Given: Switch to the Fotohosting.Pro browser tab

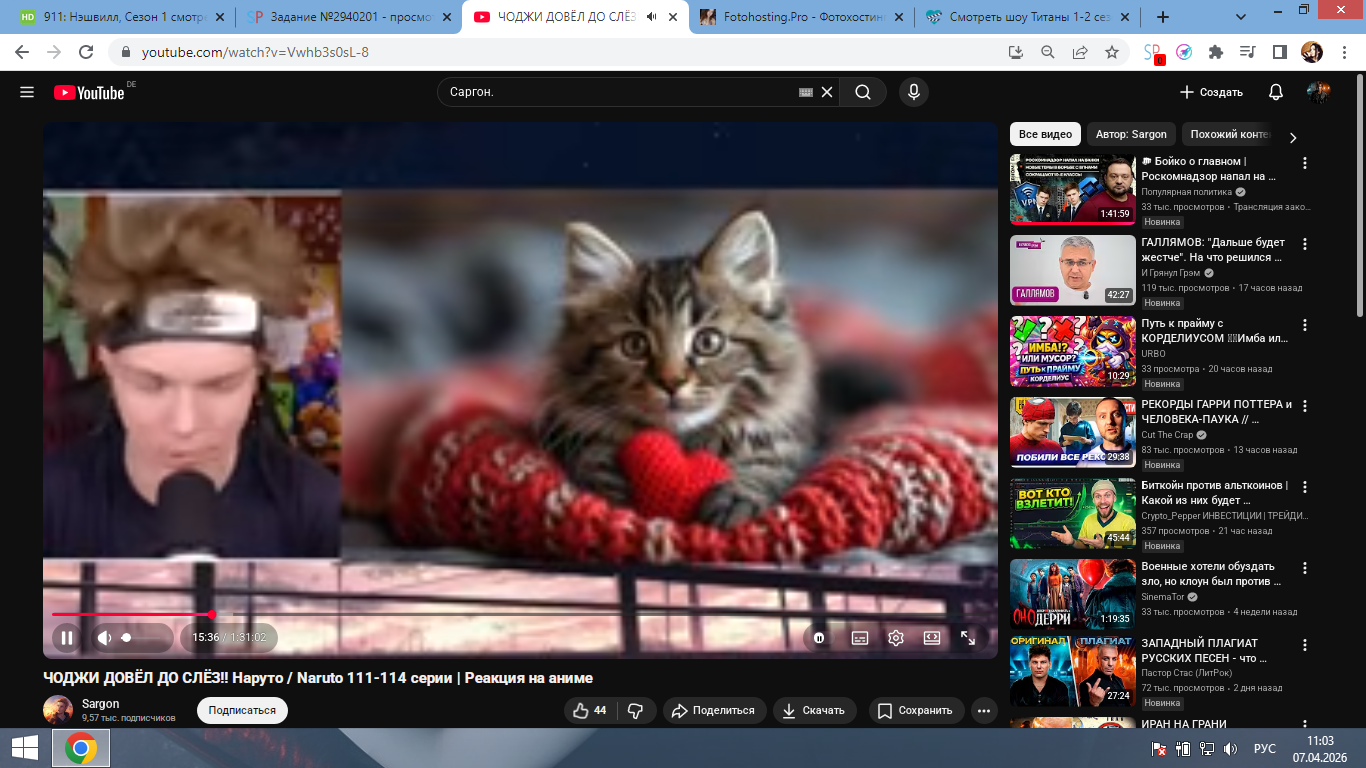Looking at the screenshot, I should [803, 17].
